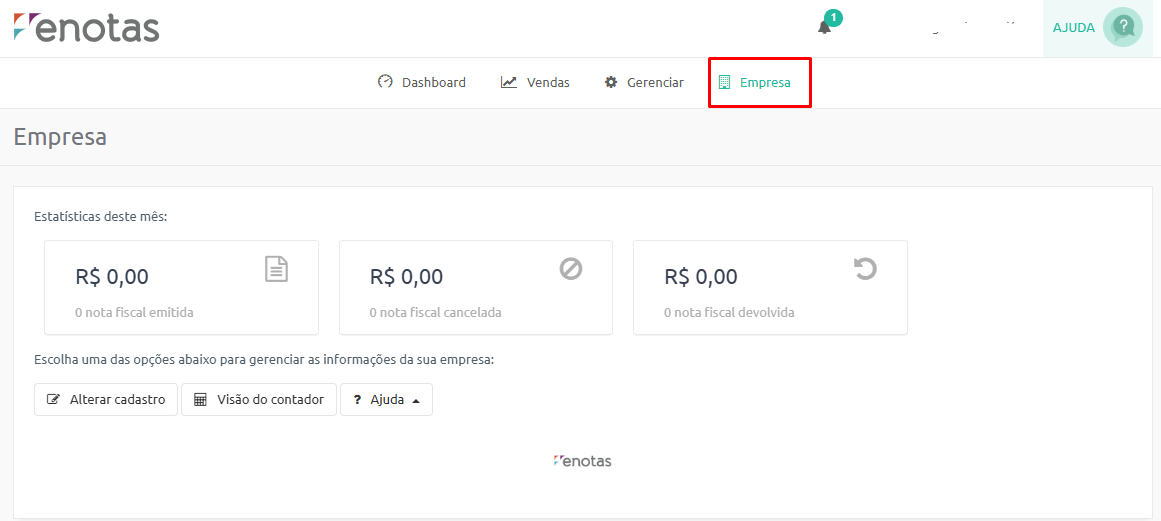Click the Empresa building icon
This screenshot has width=1161, height=521.
(724, 82)
